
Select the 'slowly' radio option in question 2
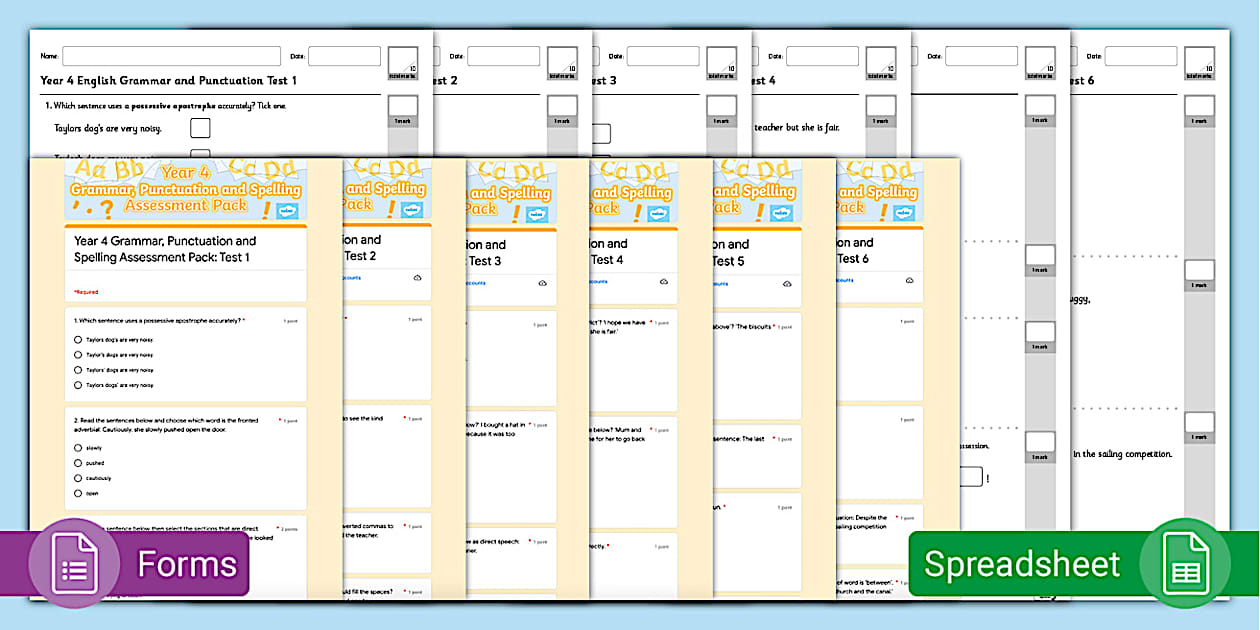coord(77,448)
